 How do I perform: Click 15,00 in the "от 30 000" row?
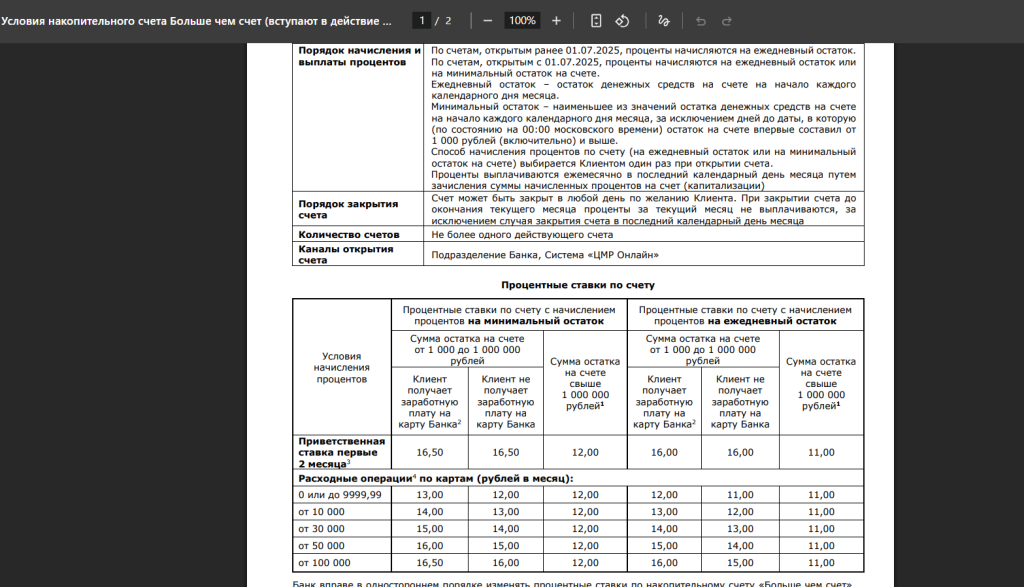tap(430, 529)
